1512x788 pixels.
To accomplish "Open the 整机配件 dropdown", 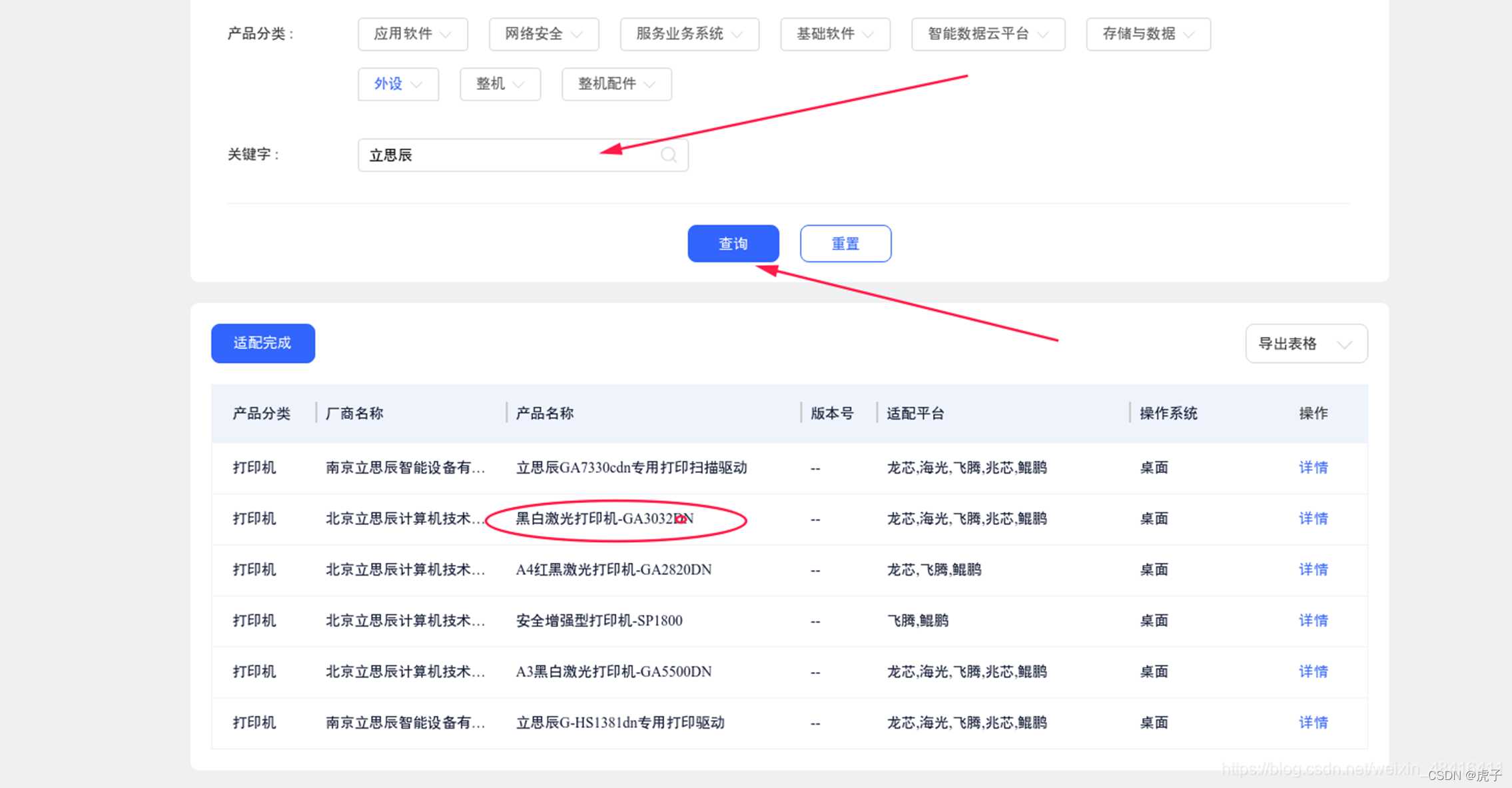I will pos(616,84).
